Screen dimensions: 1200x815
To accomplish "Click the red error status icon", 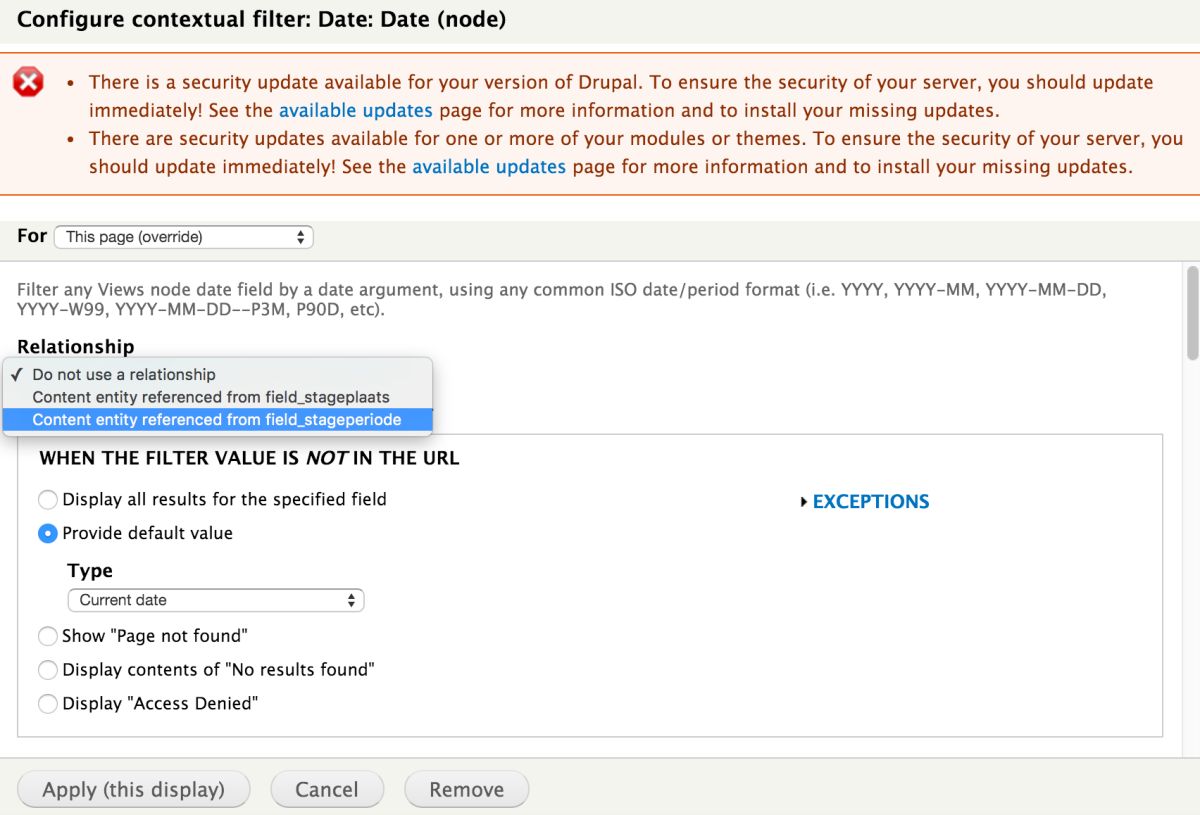I will point(28,83).
